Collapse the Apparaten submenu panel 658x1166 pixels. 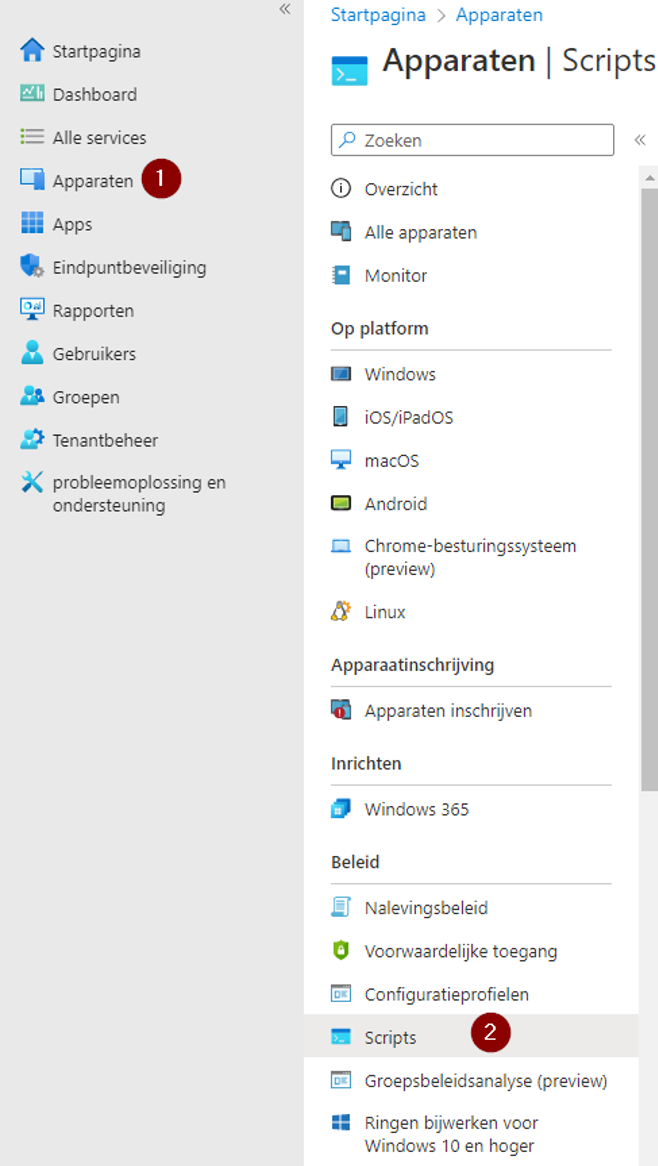pyautogui.click(x=639, y=140)
